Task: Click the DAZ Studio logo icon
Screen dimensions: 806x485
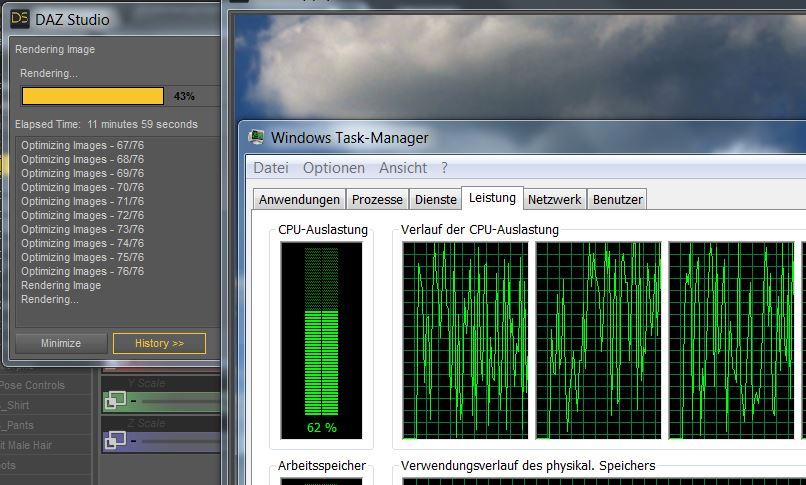Action: coord(20,19)
